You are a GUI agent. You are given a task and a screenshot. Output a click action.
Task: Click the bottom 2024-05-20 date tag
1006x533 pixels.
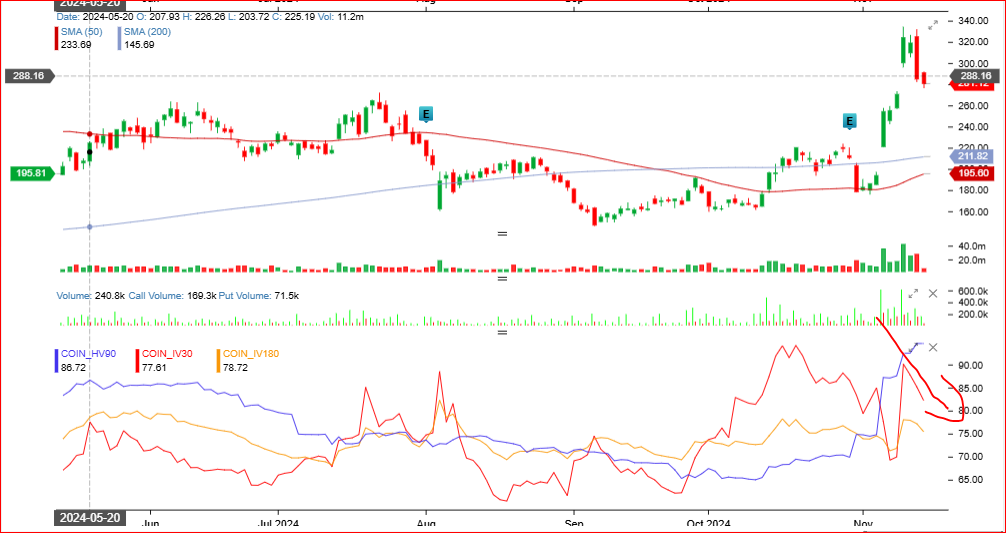coord(89,518)
